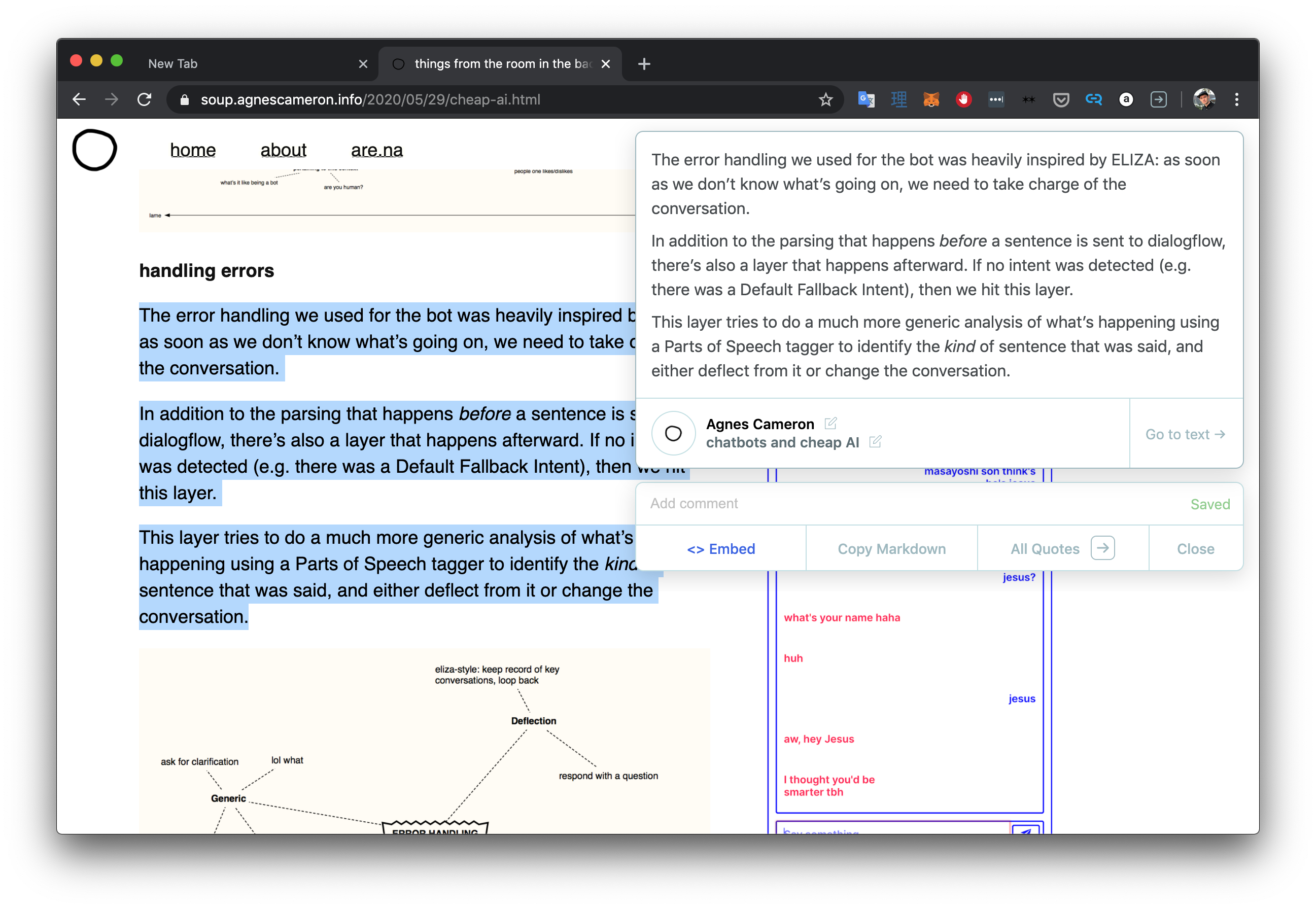
Task: Click the 'Saved' status text
Action: (x=1210, y=504)
